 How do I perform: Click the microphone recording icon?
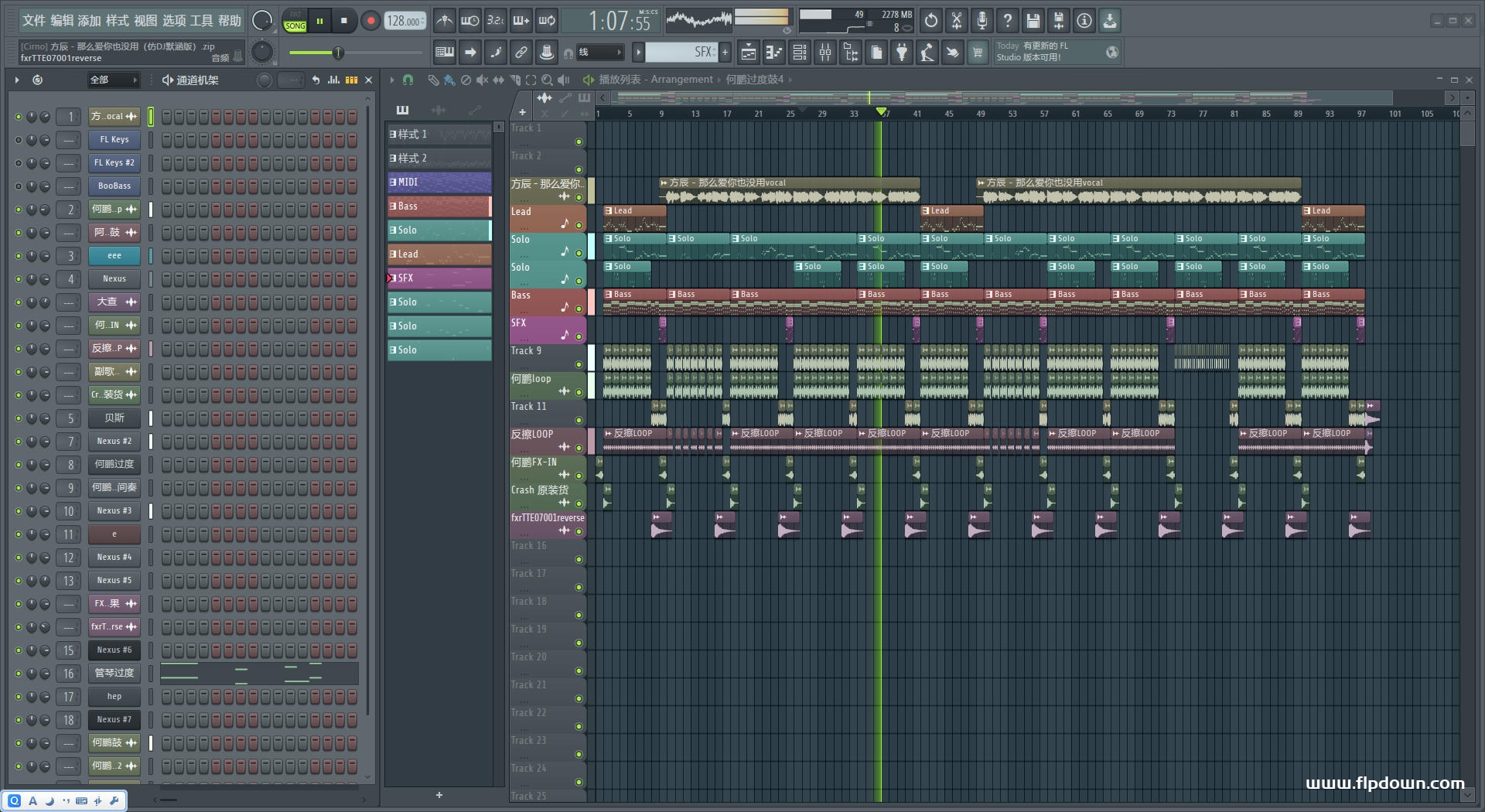[x=981, y=21]
